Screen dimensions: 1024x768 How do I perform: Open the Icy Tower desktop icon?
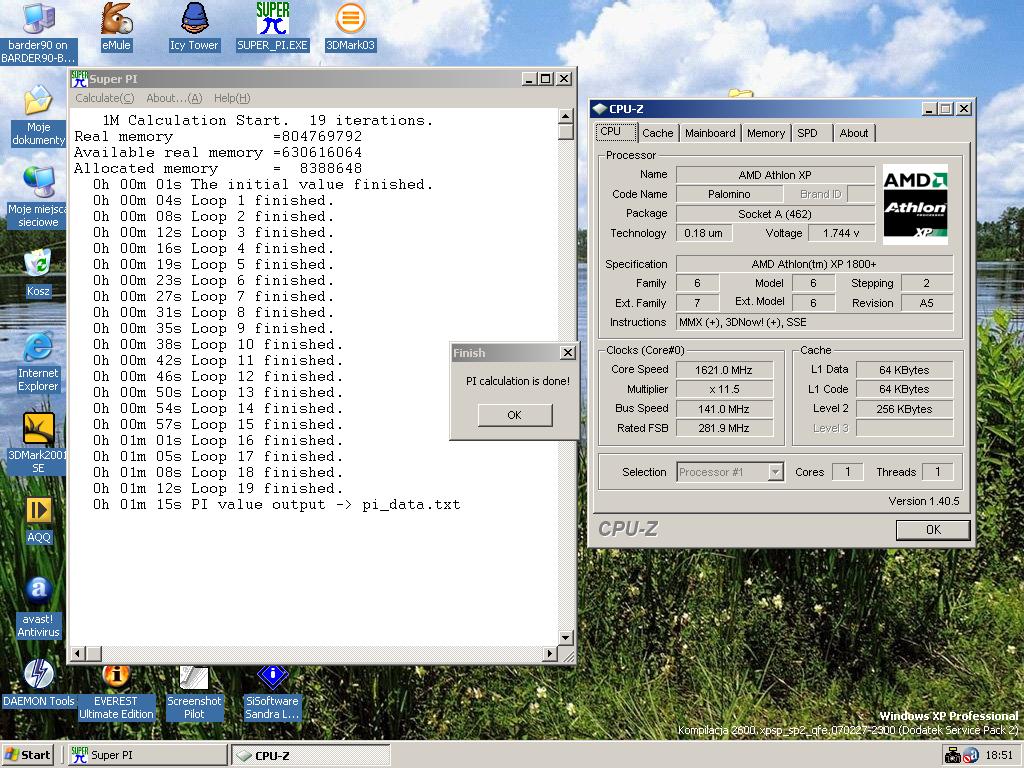[x=194, y=26]
